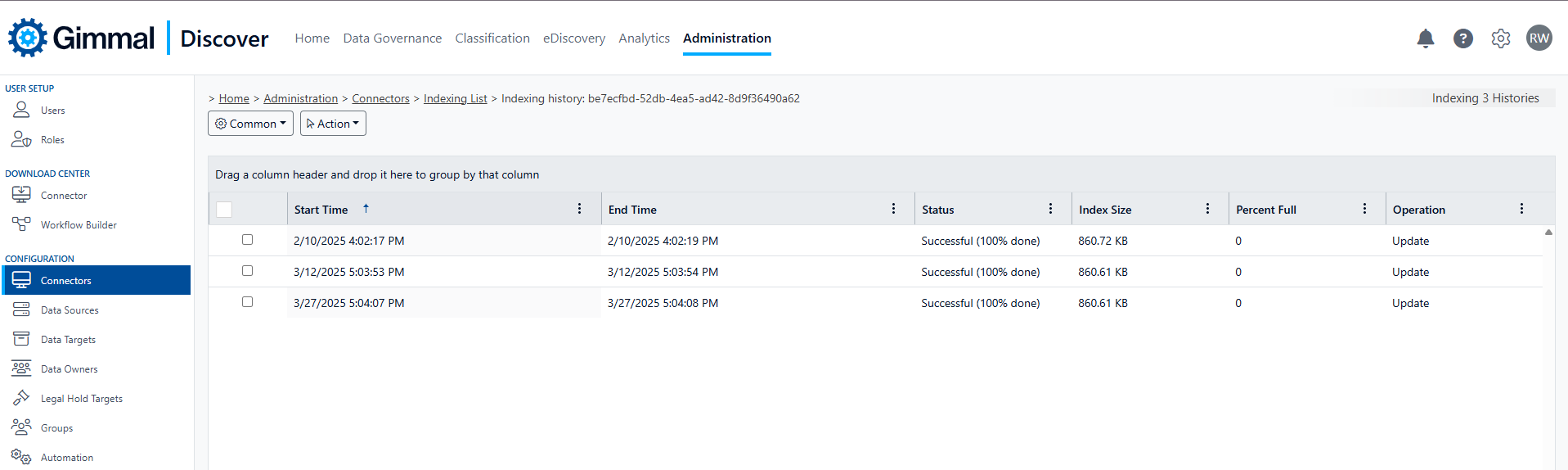Go to Data Sources in sidebar

click(x=70, y=310)
